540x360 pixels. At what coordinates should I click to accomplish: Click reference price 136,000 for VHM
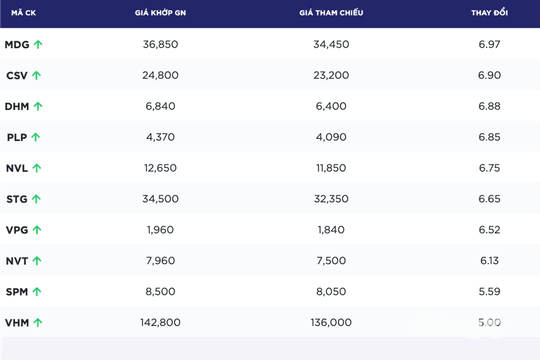point(331,322)
